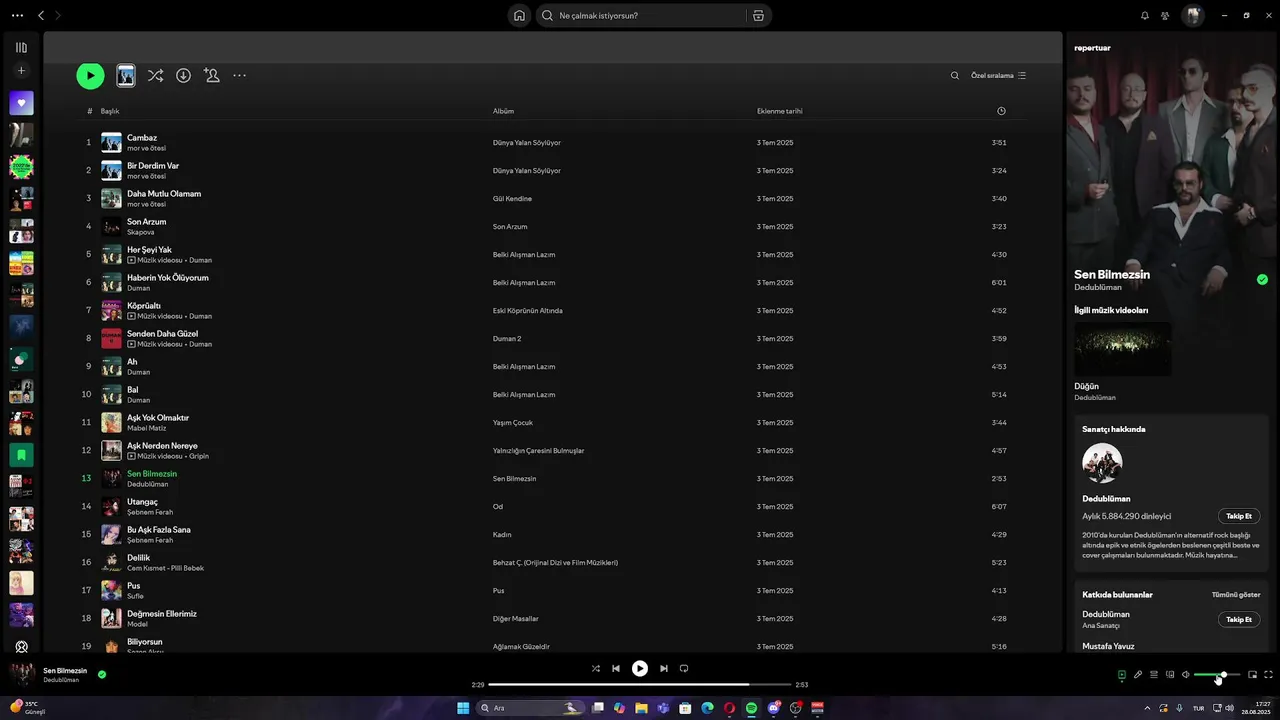
Task: Open the friend activity icon in top bar
Action: [1165, 15]
